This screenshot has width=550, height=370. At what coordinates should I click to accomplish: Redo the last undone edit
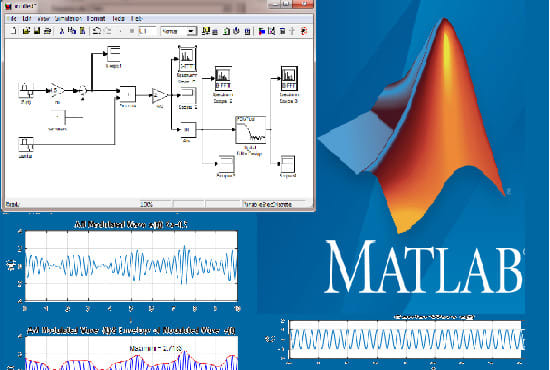108,31
